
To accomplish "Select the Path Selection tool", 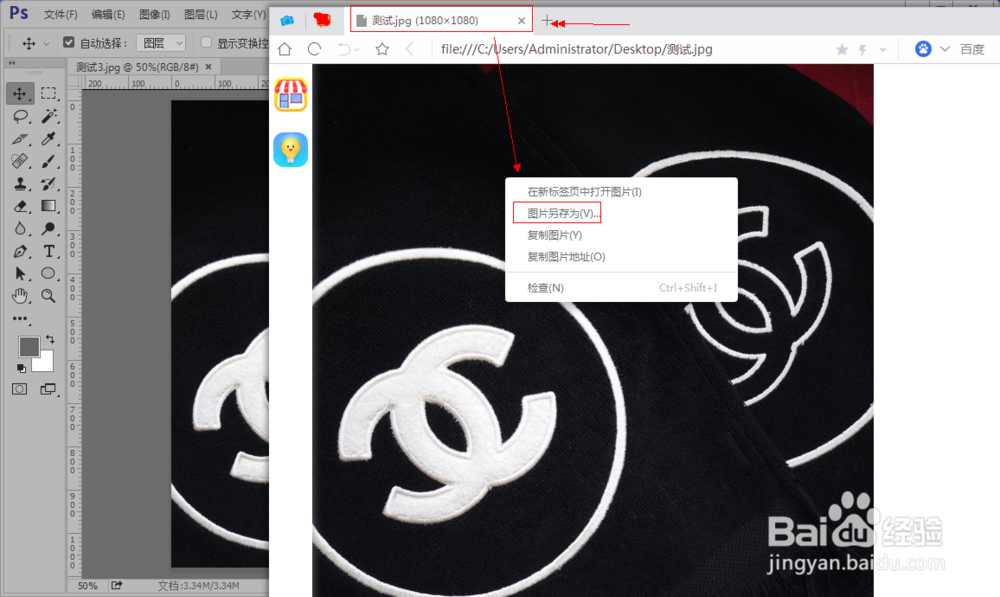I will pos(20,274).
